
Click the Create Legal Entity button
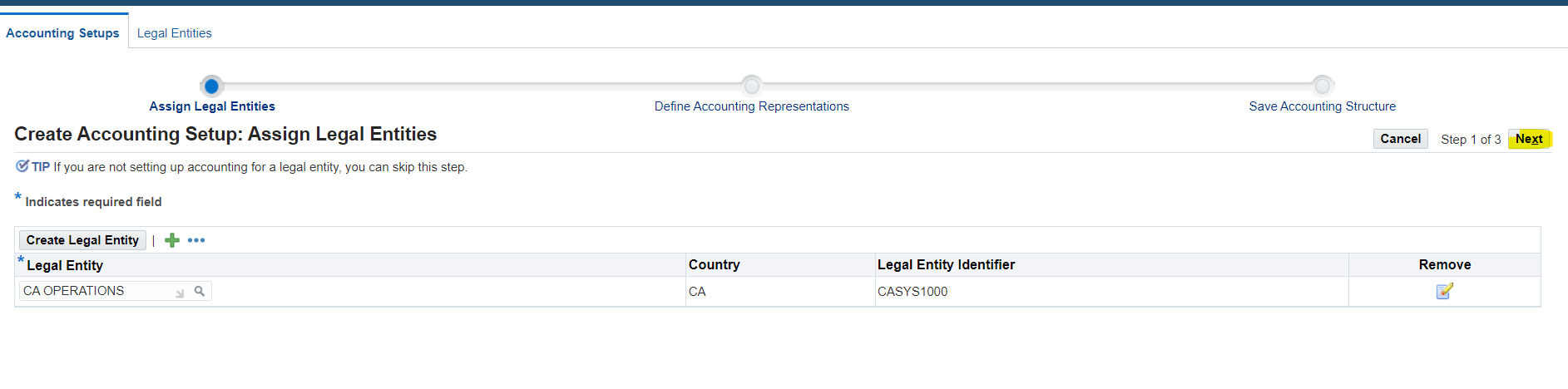click(x=82, y=240)
